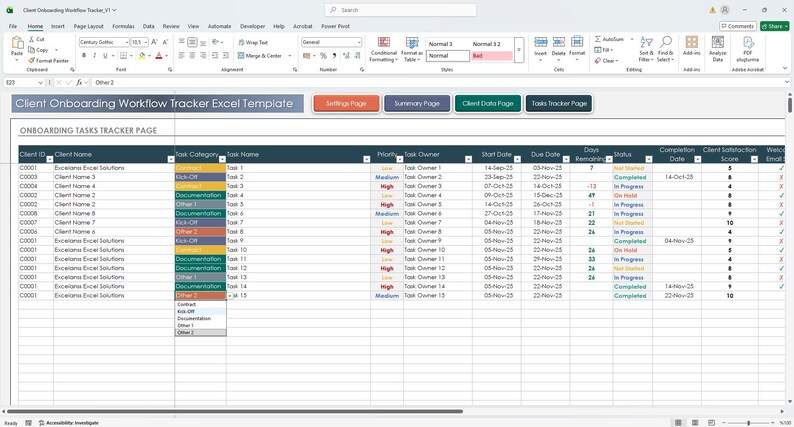Image resolution: width=794 pixels, height=427 pixels.
Task: Align text center horizontally
Action: (x=192, y=56)
